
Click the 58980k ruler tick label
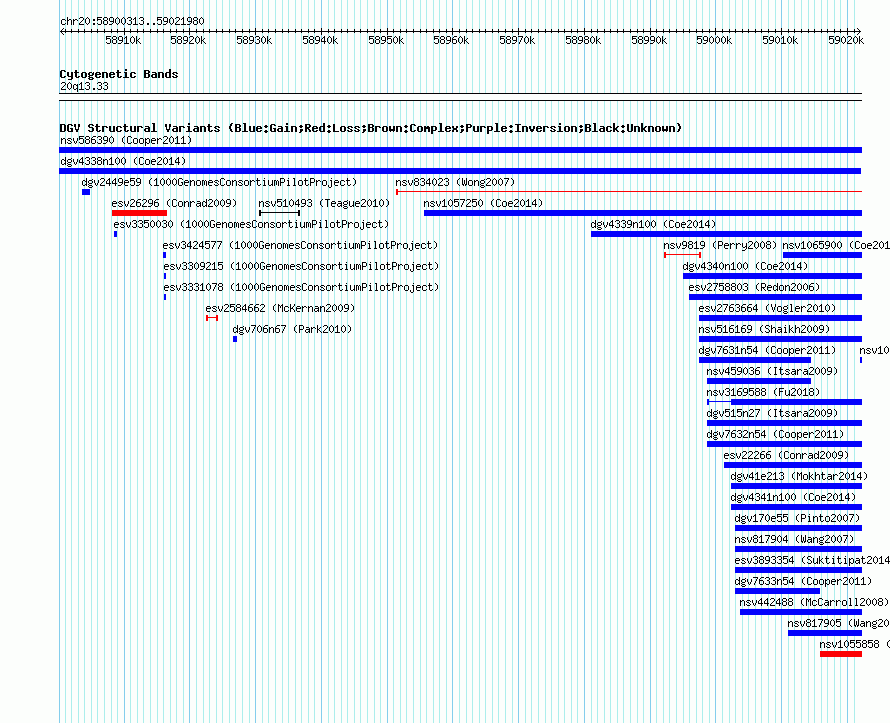pyautogui.click(x=583, y=40)
